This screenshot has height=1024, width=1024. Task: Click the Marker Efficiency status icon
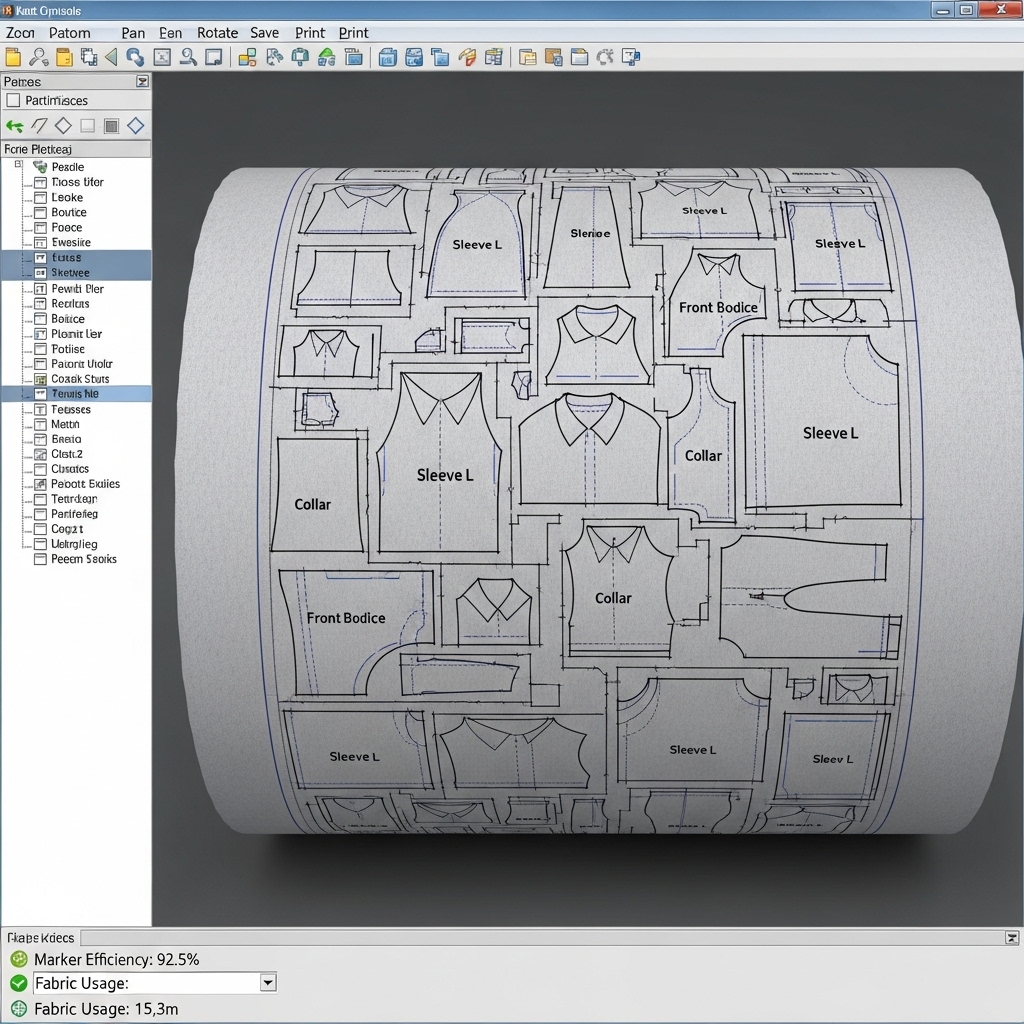tap(18, 959)
